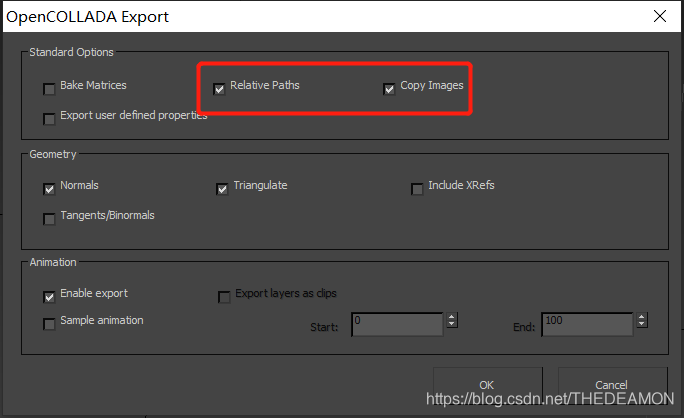The width and height of the screenshot is (684, 418).
Task: Click the Animation group label
Action: (53, 262)
